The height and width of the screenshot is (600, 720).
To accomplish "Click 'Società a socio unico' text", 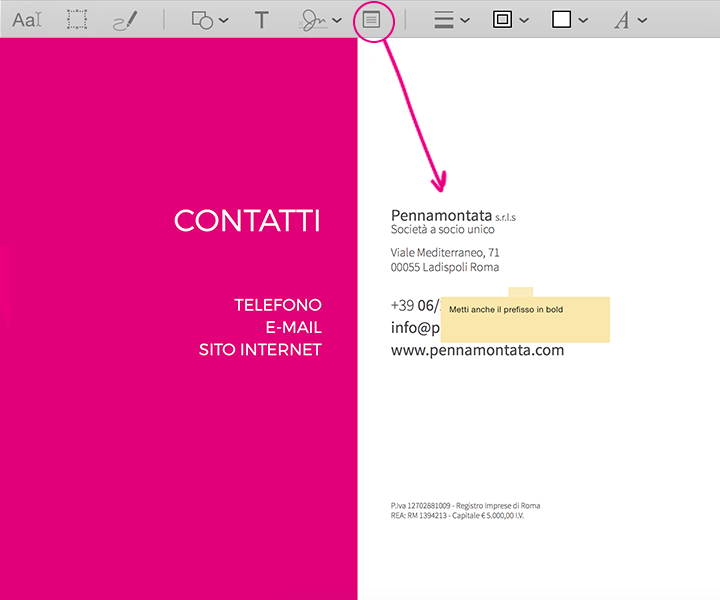I will [443, 230].
